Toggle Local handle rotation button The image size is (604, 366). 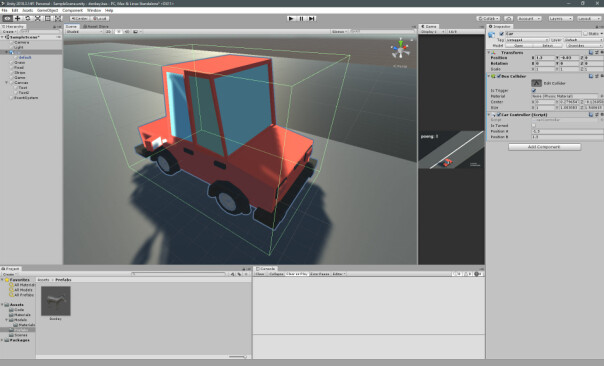(100, 18)
